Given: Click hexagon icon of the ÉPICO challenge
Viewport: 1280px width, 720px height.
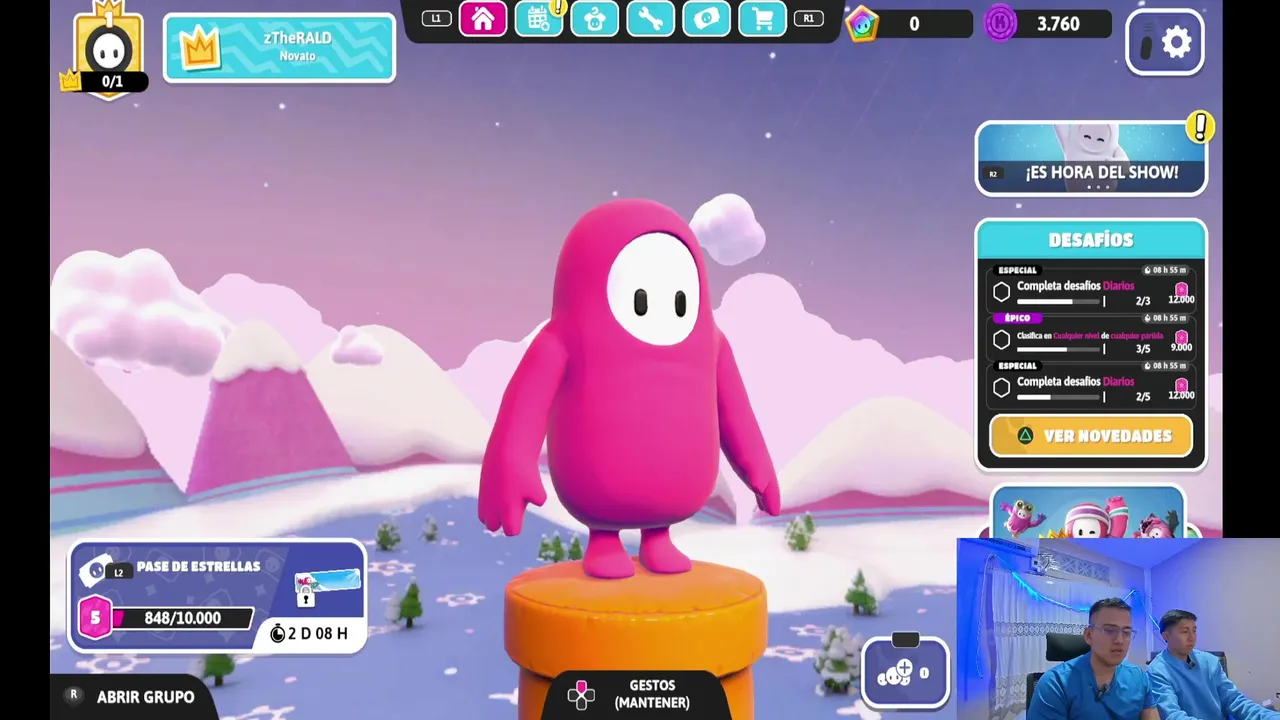Looking at the screenshot, I should (1002, 340).
